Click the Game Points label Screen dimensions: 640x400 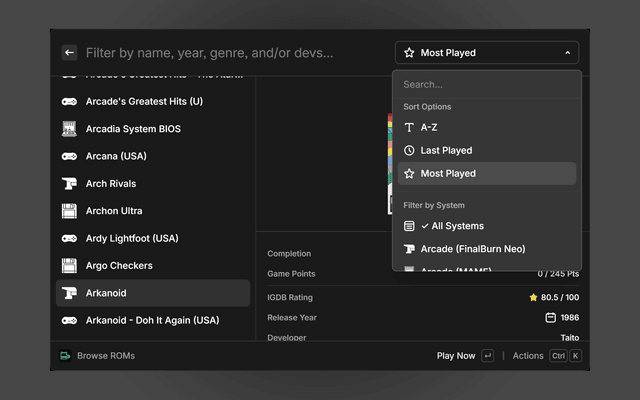tap(291, 273)
